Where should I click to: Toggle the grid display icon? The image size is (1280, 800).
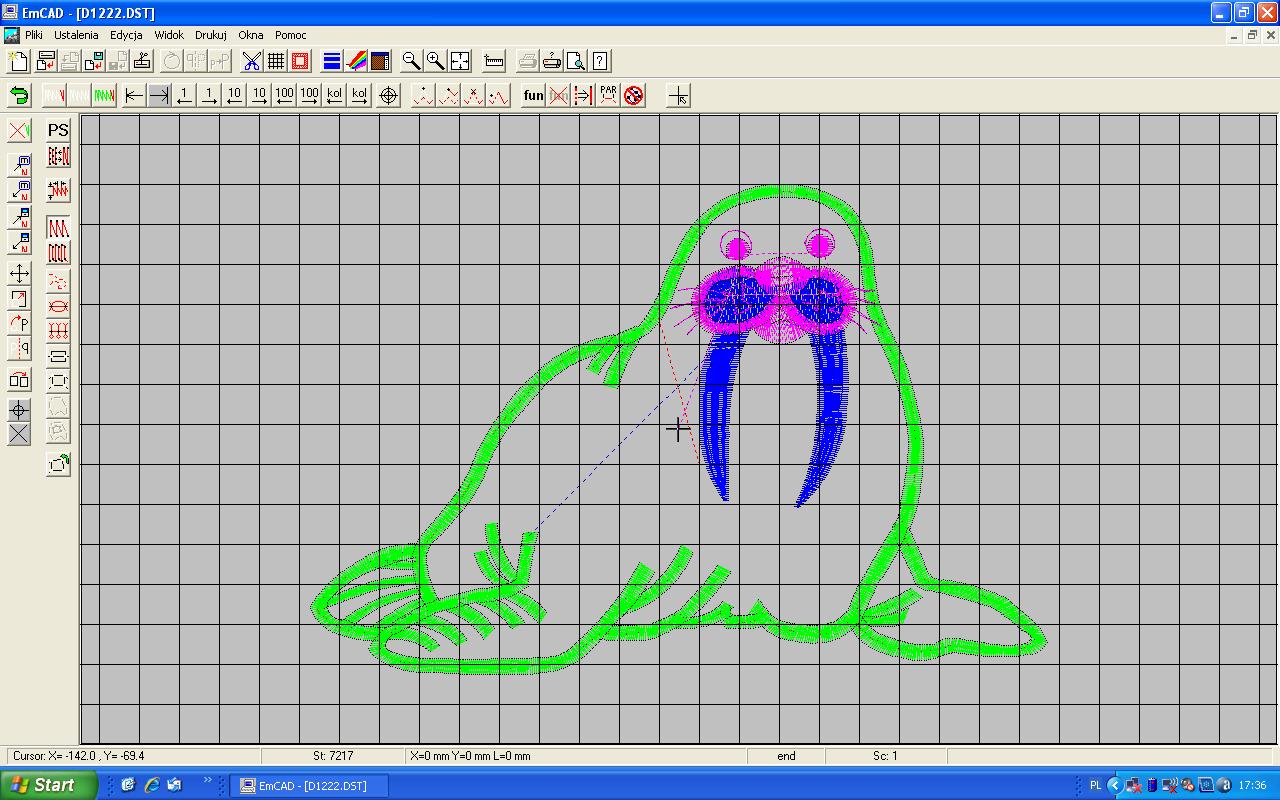tap(276, 61)
